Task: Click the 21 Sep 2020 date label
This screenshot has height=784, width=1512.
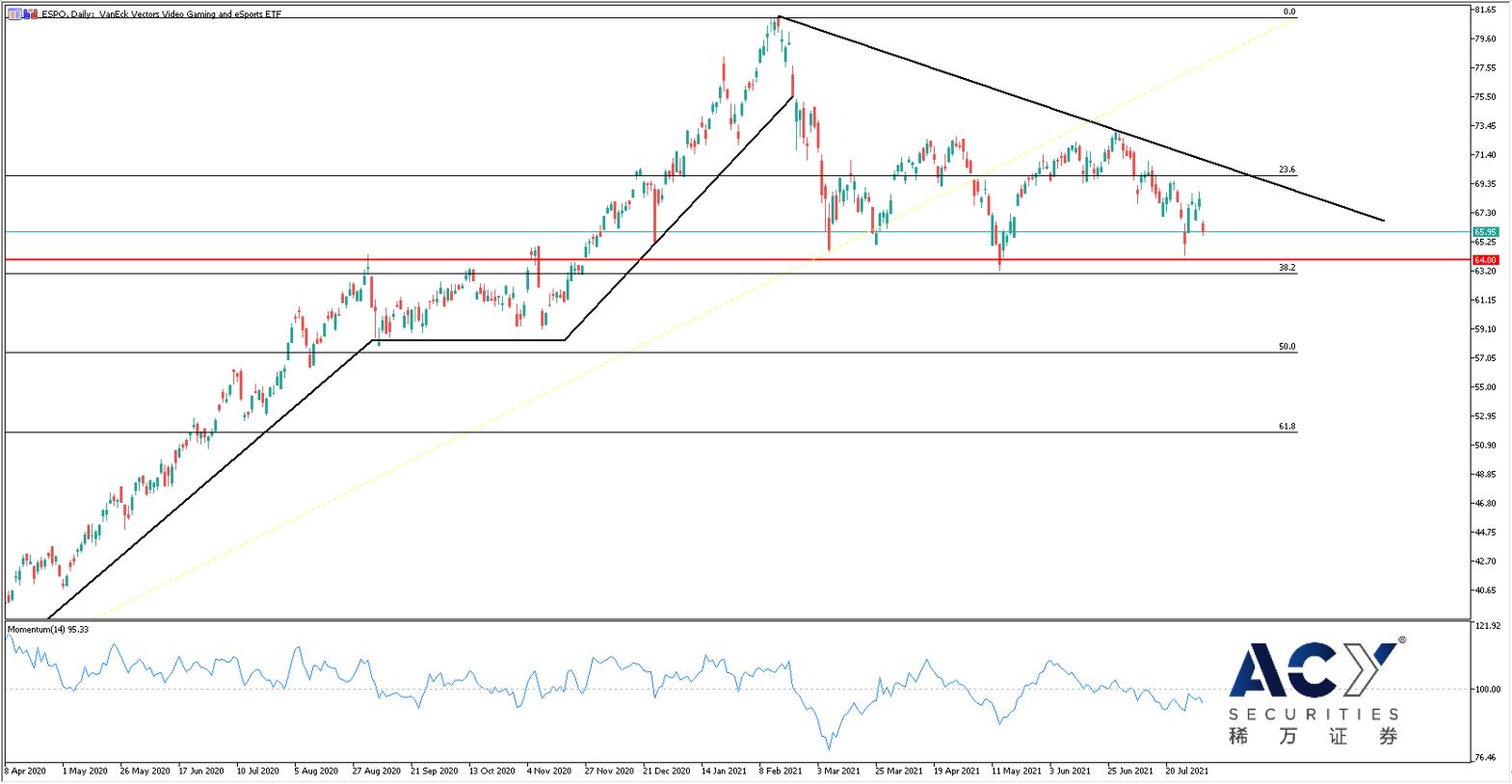Action: pos(434,771)
